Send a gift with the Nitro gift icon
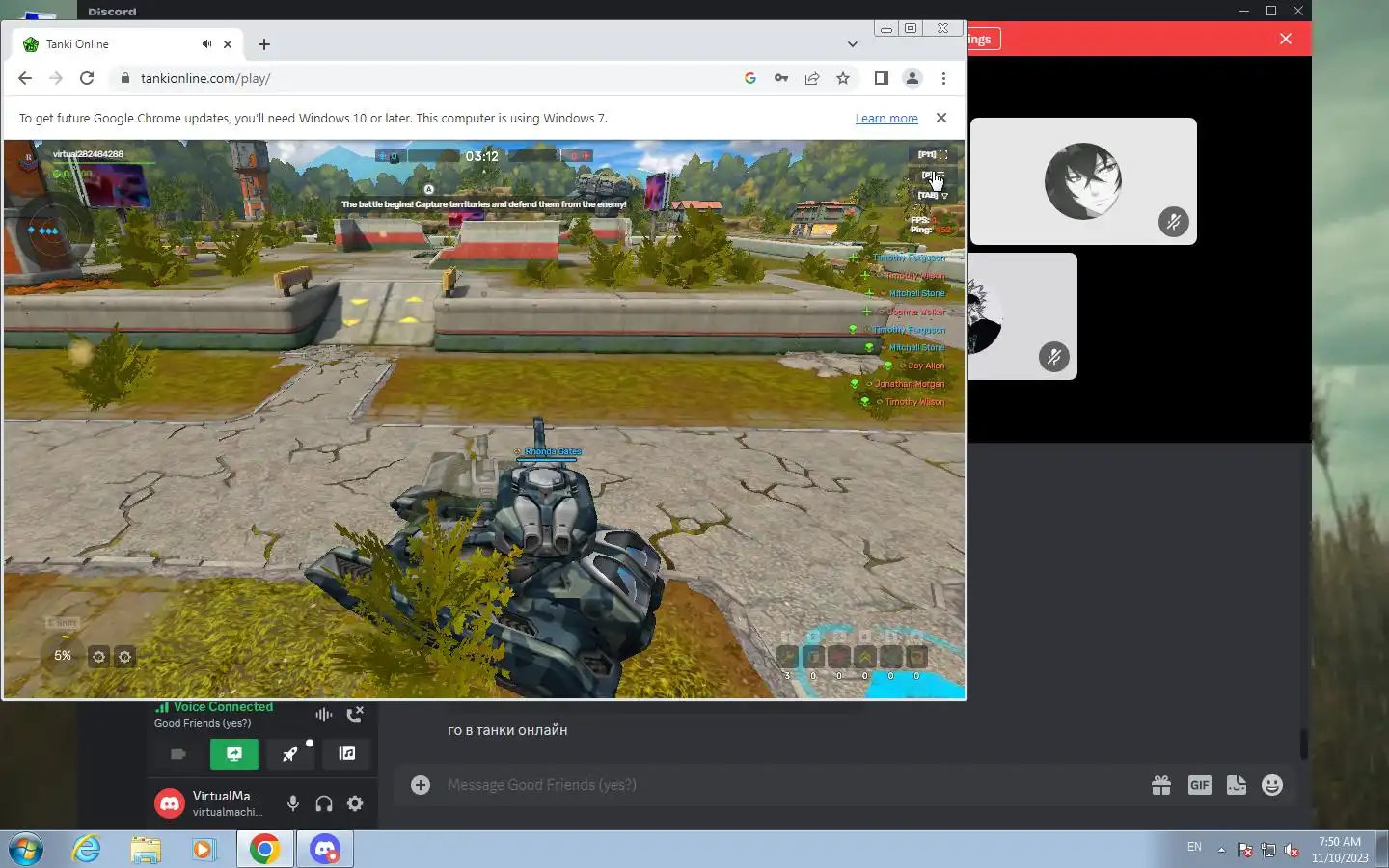This screenshot has height=868, width=1389. point(1161,785)
